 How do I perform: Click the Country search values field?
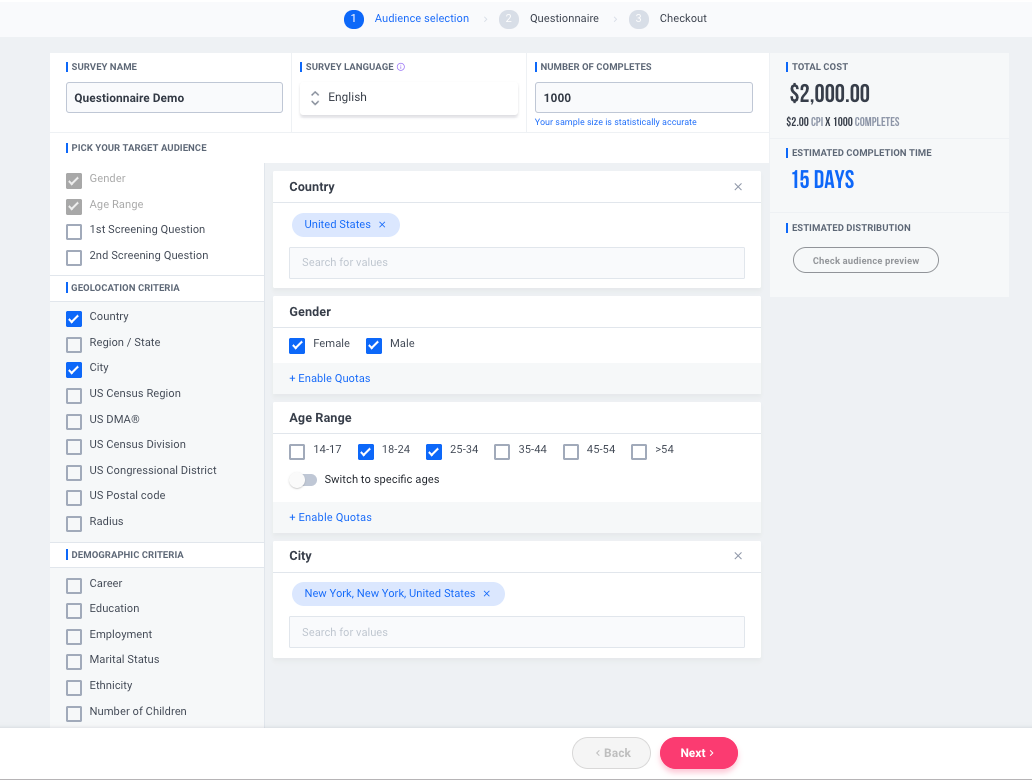click(517, 263)
